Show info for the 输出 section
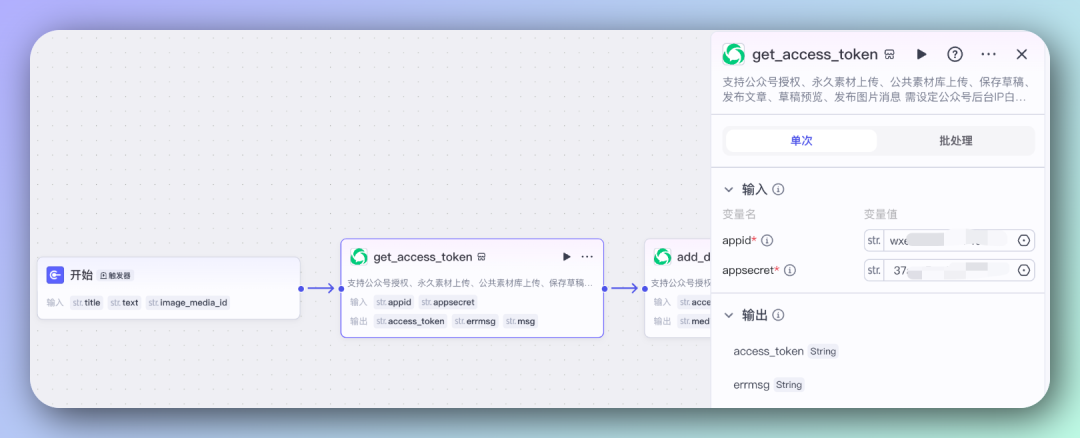This screenshot has width=1080, height=438. coord(778,315)
